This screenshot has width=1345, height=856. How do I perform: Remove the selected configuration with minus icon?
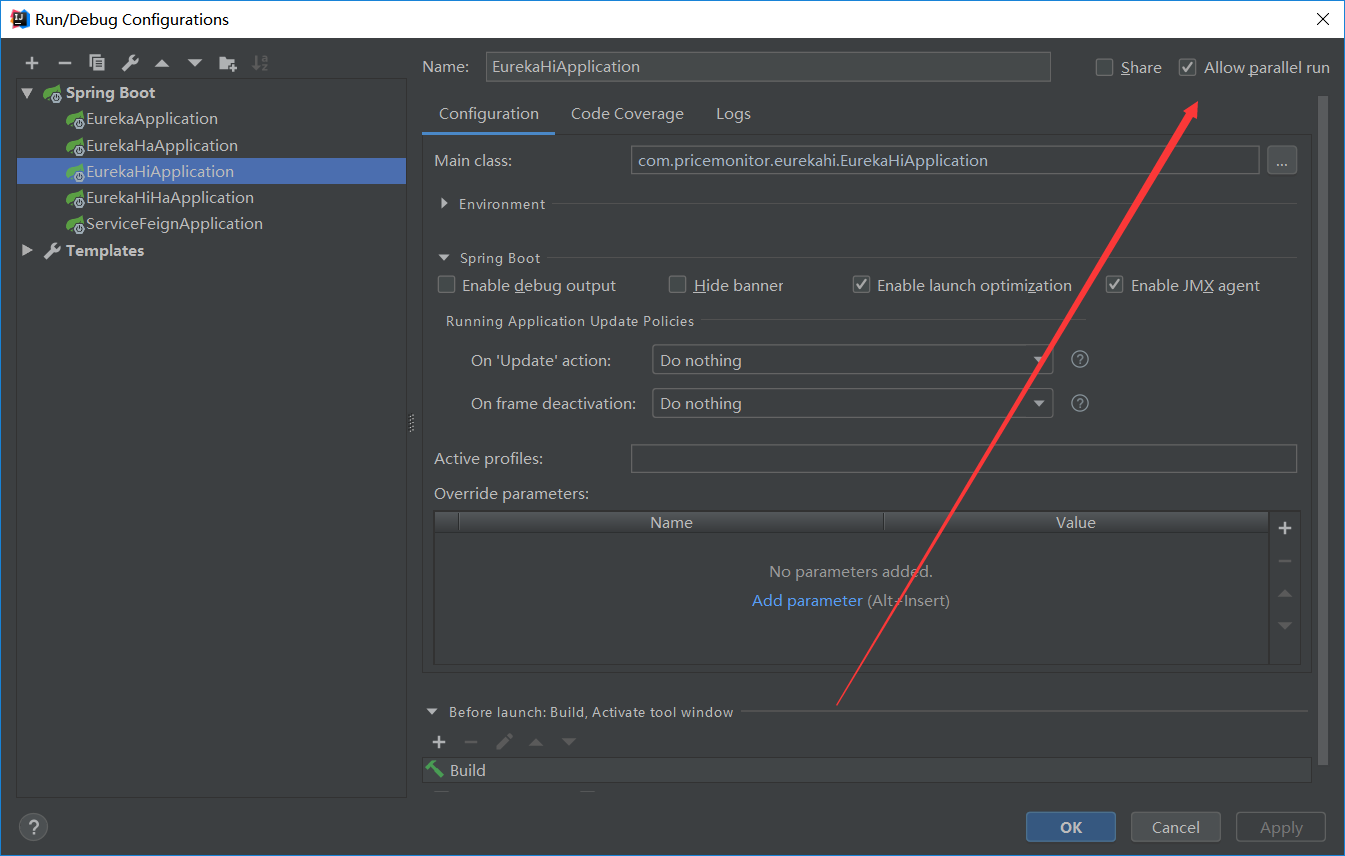pyautogui.click(x=65, y=63)
